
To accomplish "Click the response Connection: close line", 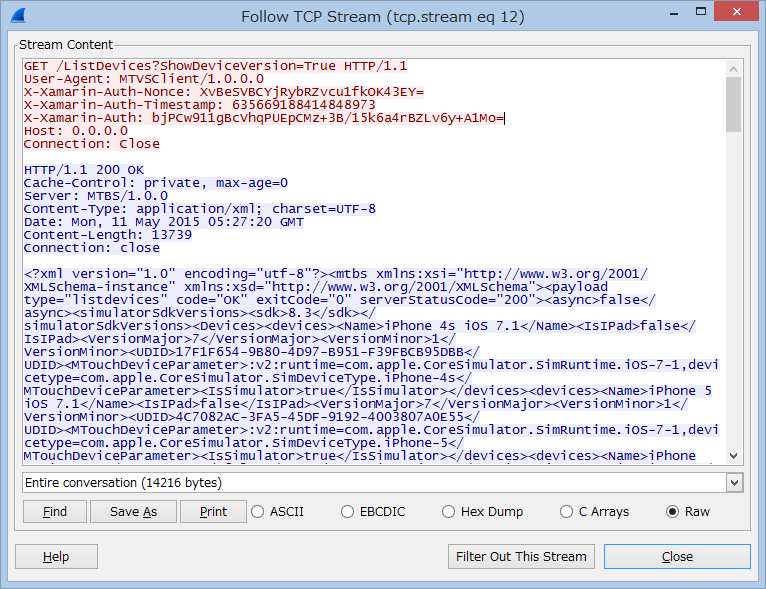I will coord(92,248).
